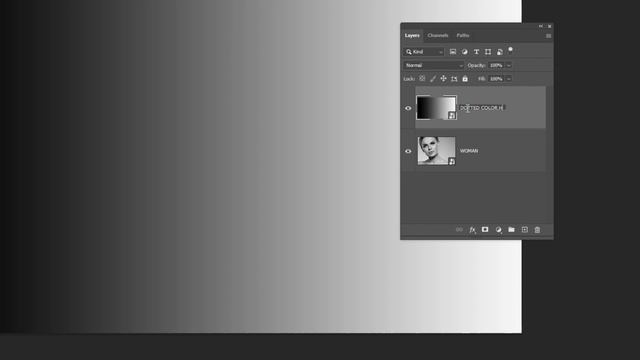Lock all layer attributes
640x360 pixels.
[465, 78]
